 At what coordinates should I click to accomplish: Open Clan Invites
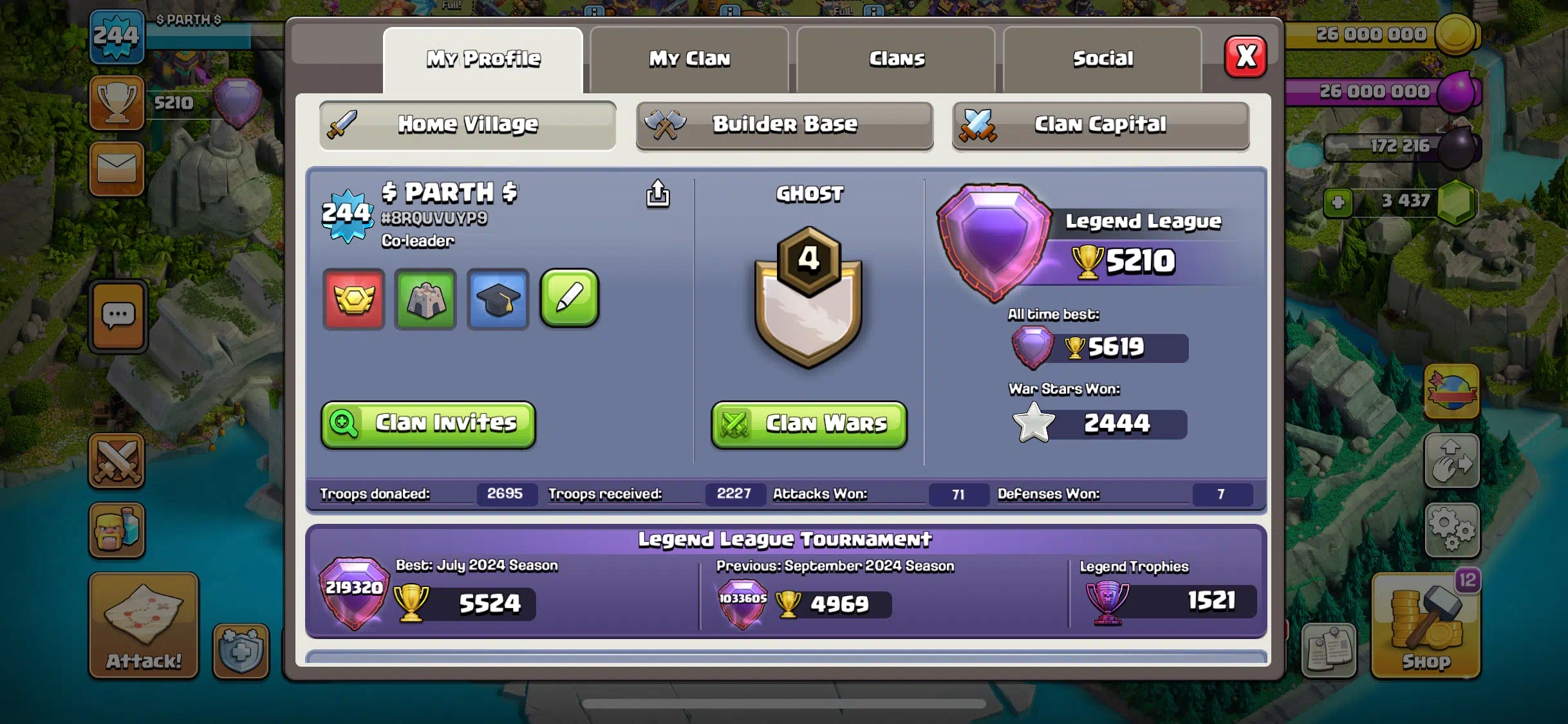(428, 424)
